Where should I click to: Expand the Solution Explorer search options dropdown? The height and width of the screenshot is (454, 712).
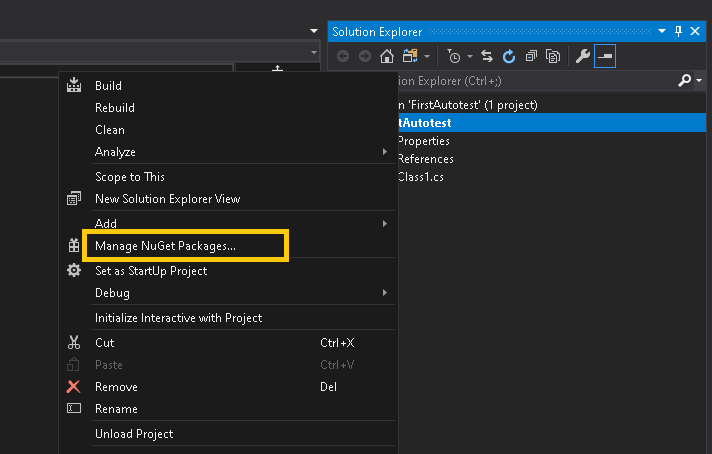pyautogui.click(x=698, y=81)
